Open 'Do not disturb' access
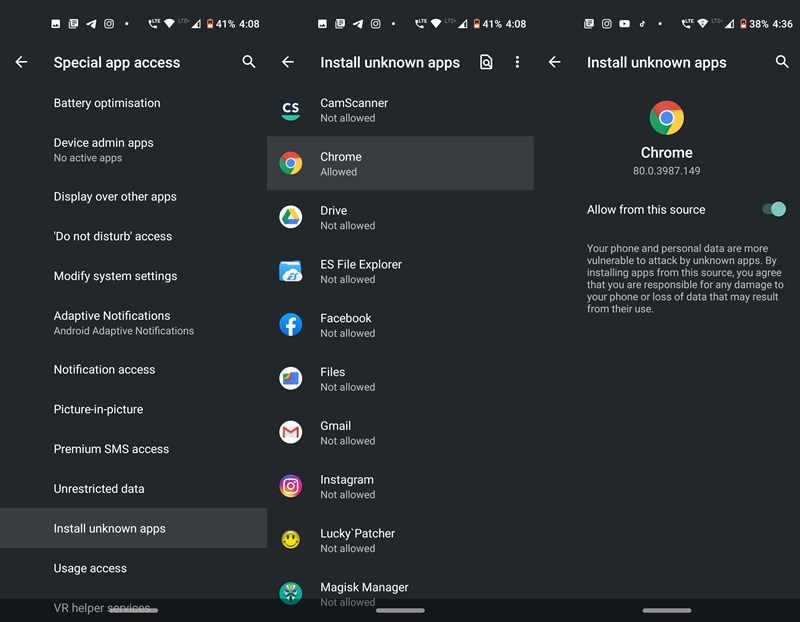 tap(133, 236)
